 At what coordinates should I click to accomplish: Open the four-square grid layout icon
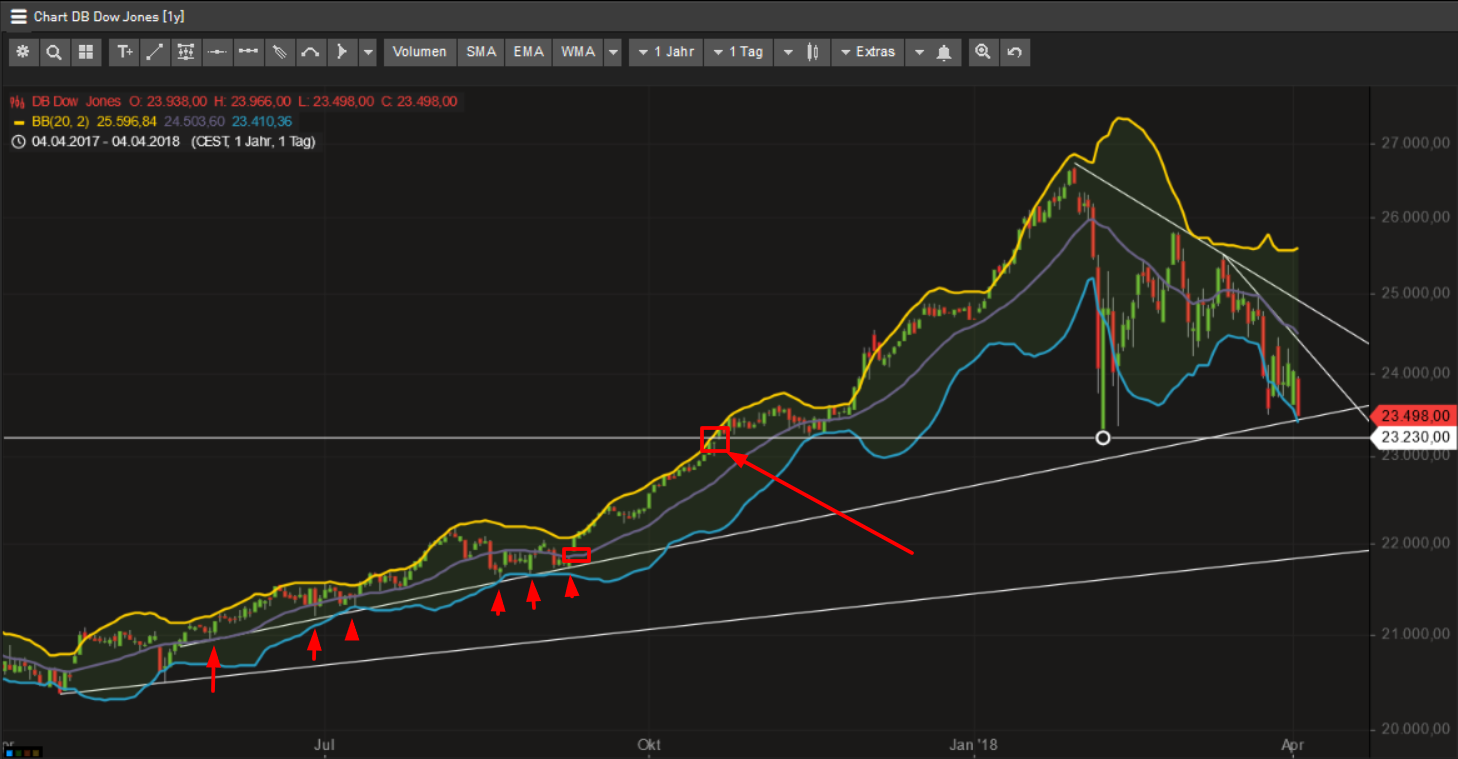point(85,52)
